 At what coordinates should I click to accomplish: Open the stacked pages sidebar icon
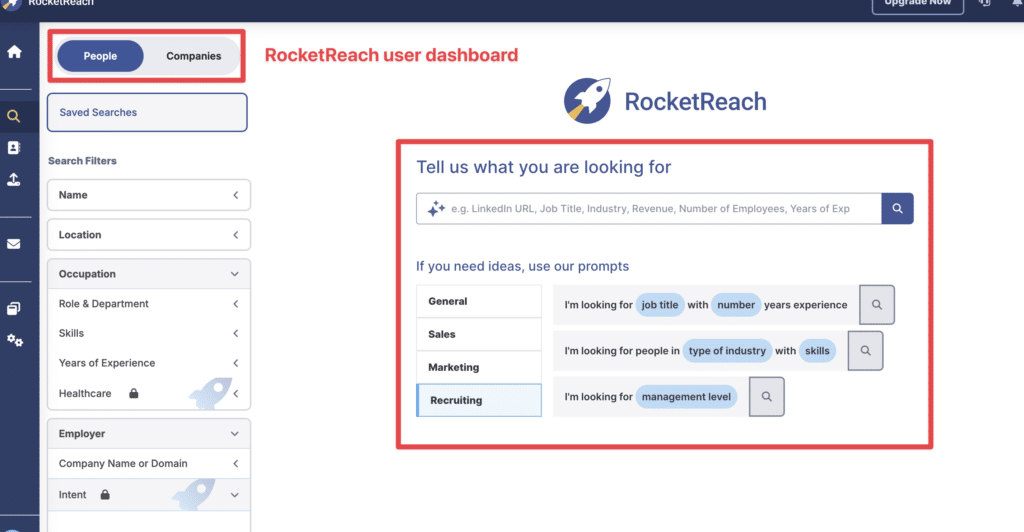[x=14, y=308]
